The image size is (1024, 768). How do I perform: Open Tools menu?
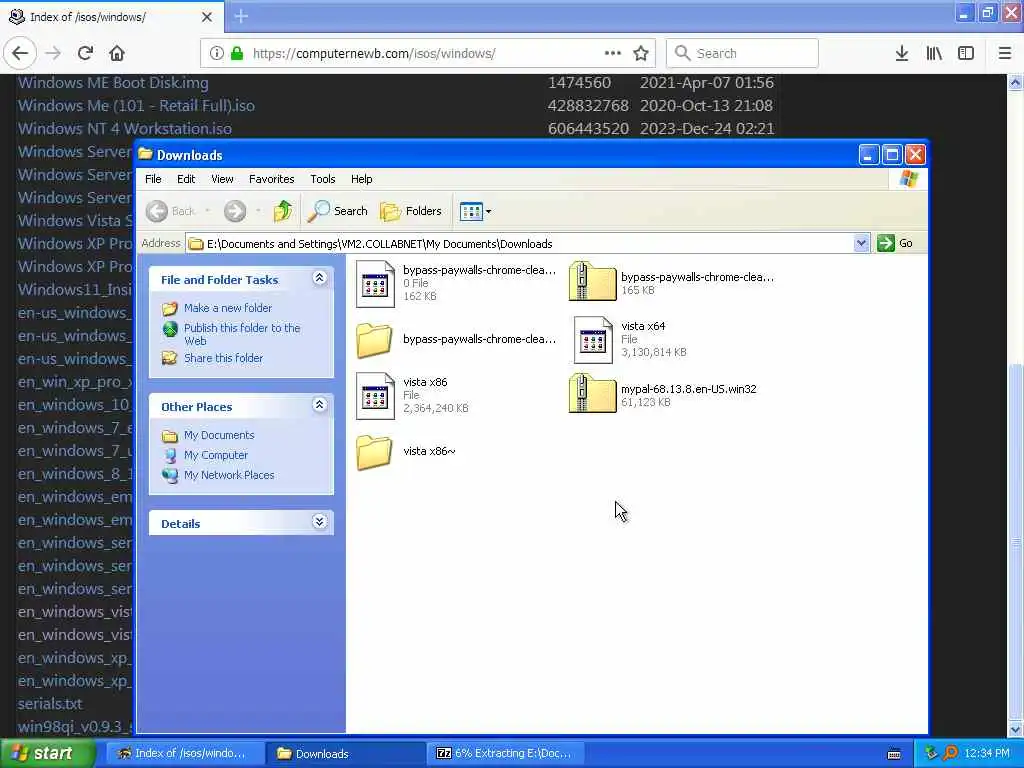coord(323,179)
